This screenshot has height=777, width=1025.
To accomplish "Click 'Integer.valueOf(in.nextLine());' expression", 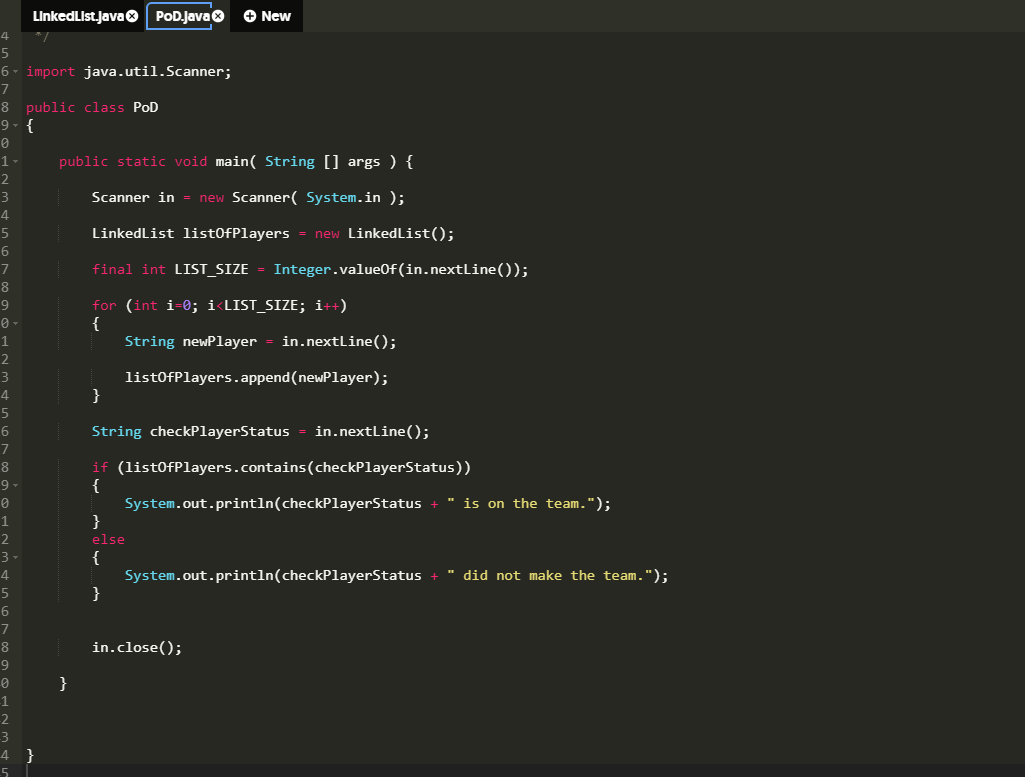I will click(x=401, y=269).
